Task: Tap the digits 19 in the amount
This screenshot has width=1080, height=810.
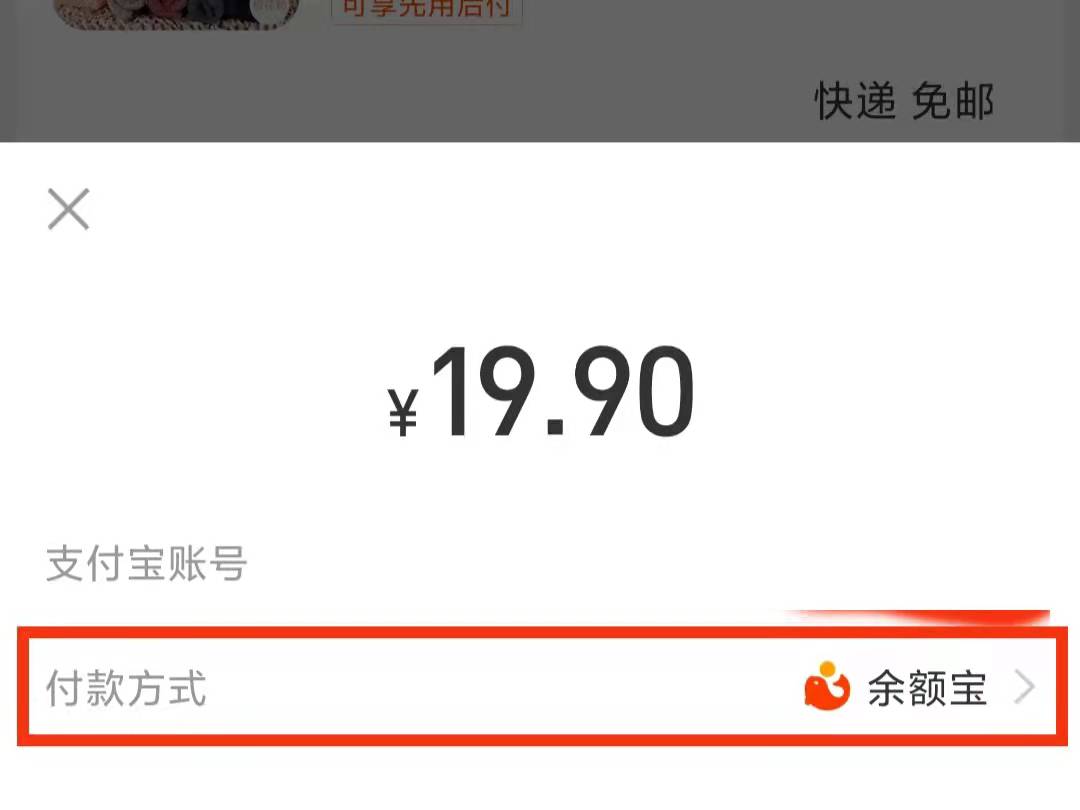Action: [x=484, y=391]
